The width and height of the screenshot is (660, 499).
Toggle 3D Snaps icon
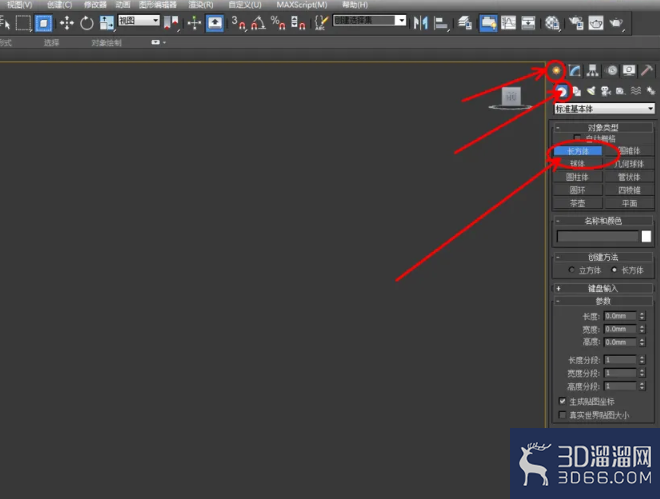(239, 23)
